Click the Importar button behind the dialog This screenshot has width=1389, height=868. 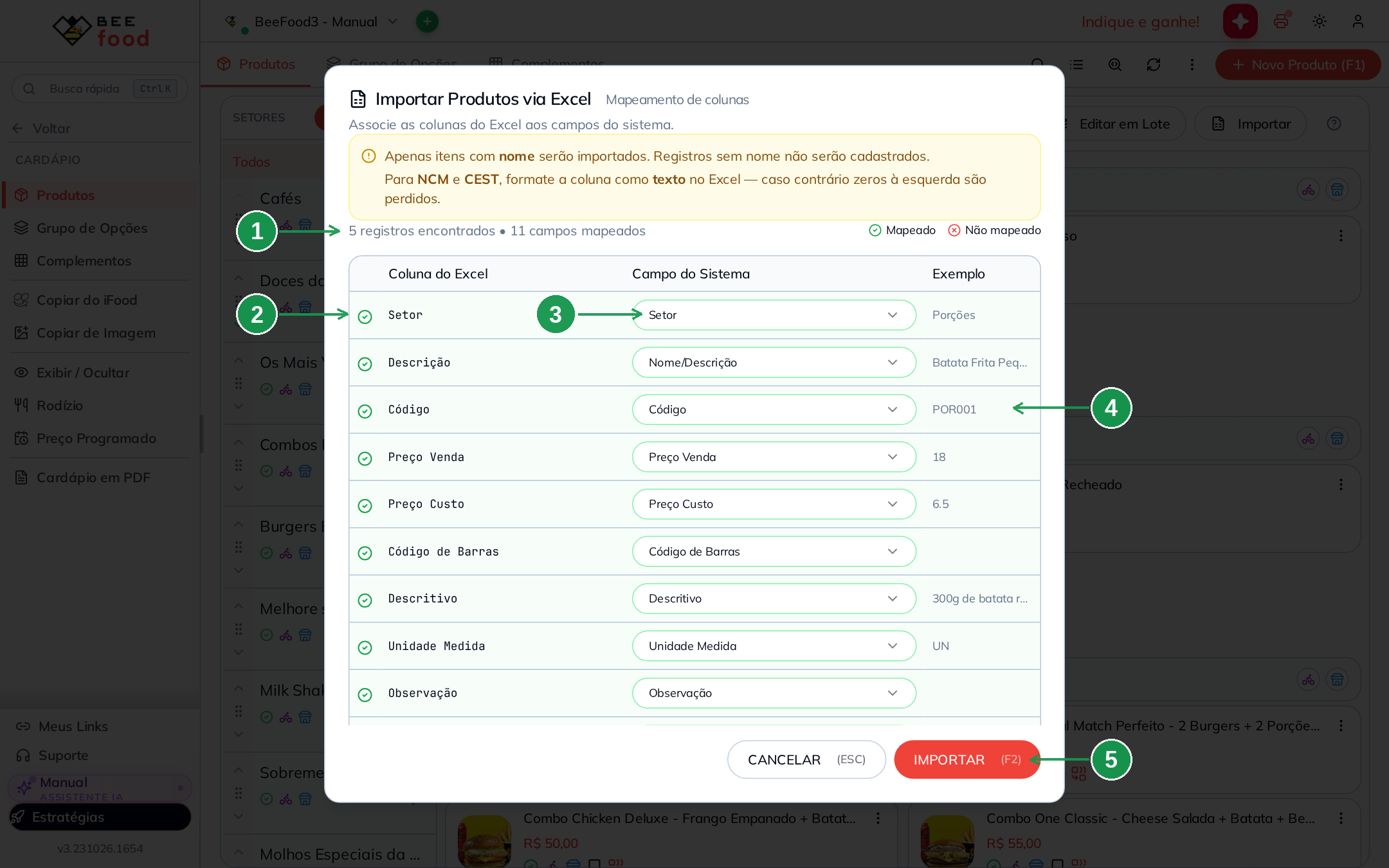click(x=1251, y=123)
